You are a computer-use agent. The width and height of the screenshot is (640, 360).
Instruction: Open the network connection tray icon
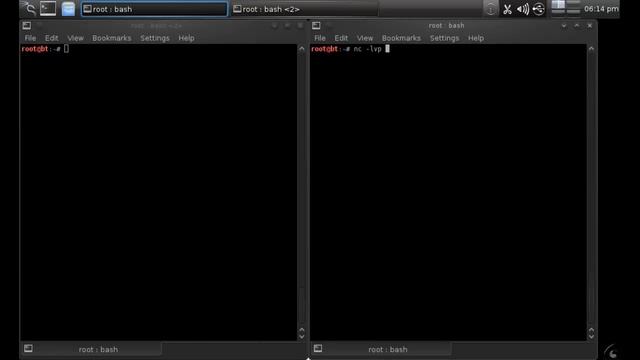click(x=538, y=9)
